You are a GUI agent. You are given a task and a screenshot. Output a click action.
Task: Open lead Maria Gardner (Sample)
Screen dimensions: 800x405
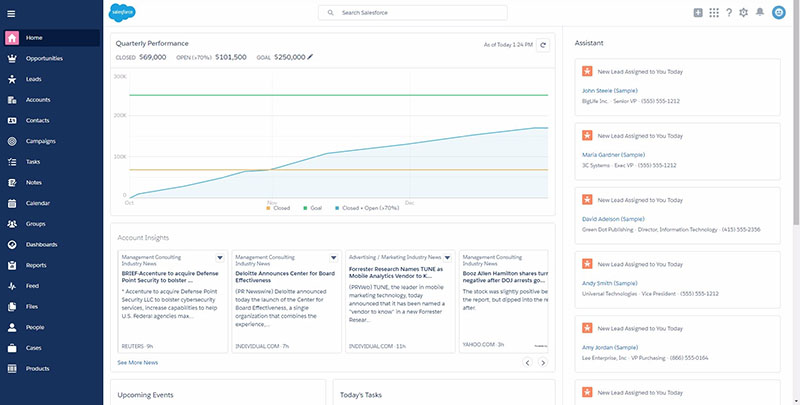pos(614,155)
